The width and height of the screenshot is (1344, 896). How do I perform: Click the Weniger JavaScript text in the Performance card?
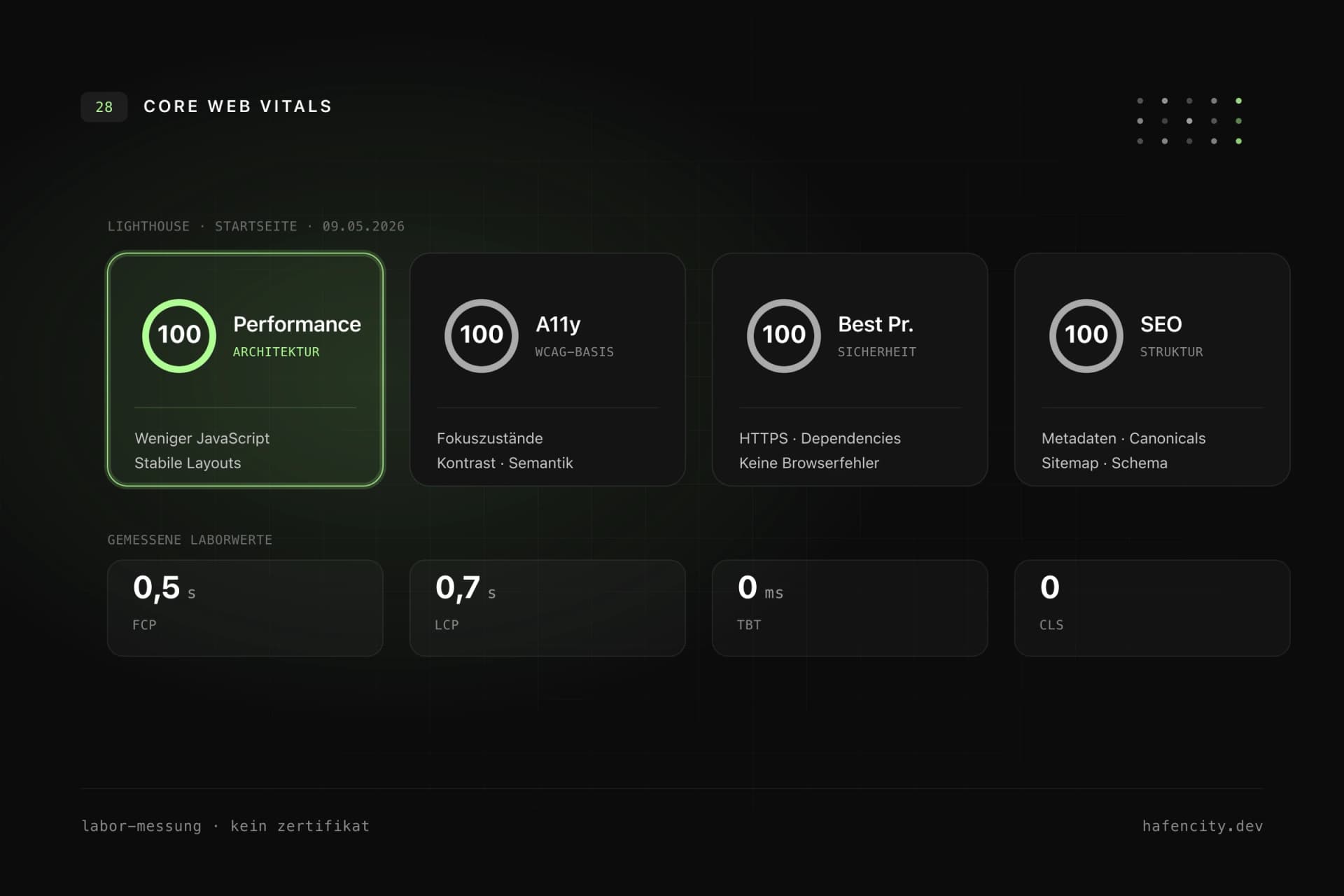click(202, 438)
